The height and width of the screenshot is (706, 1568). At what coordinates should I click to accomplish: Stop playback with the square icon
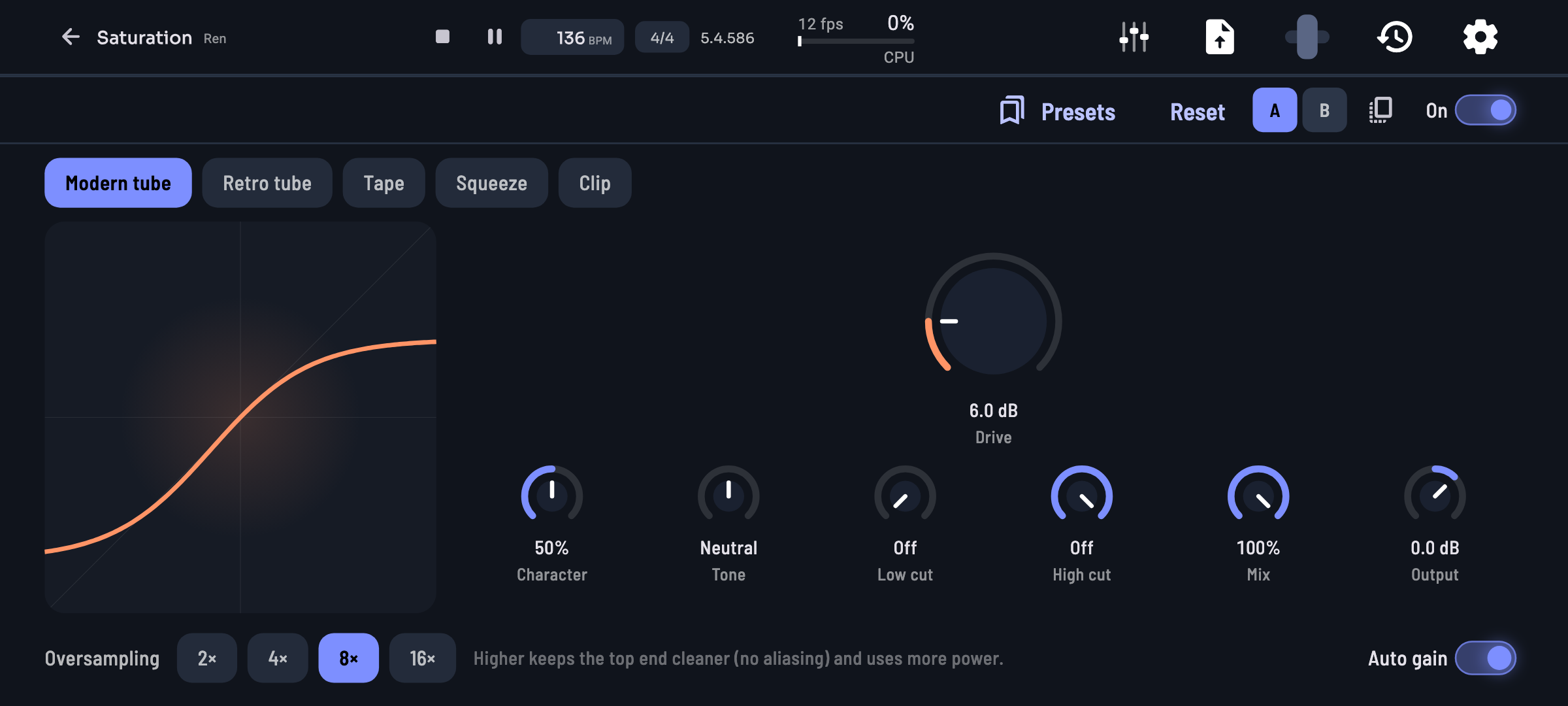[x=442, y=37]
